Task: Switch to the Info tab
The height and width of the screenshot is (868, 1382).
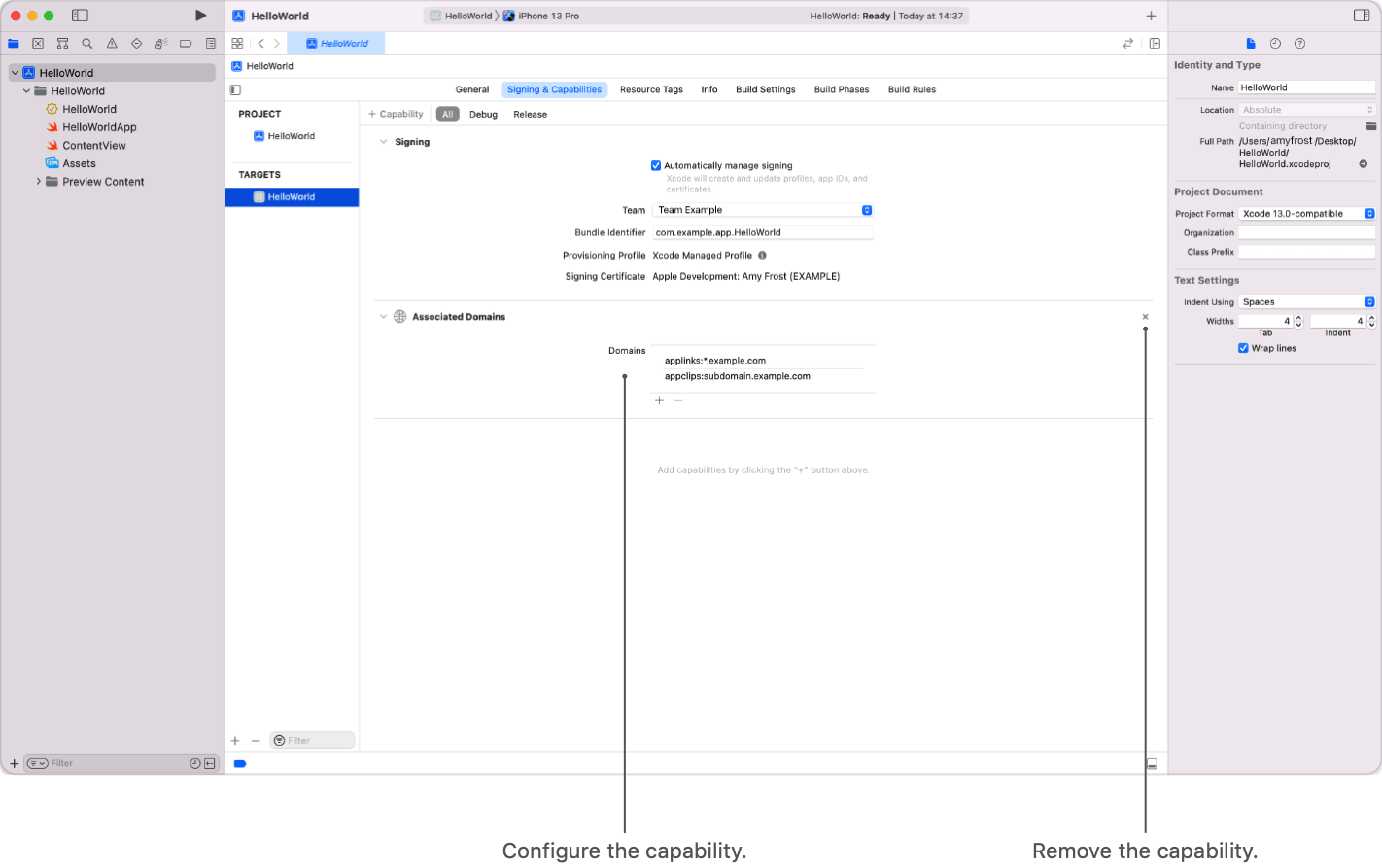Action: pyautogui.click(x=709, y=89)
